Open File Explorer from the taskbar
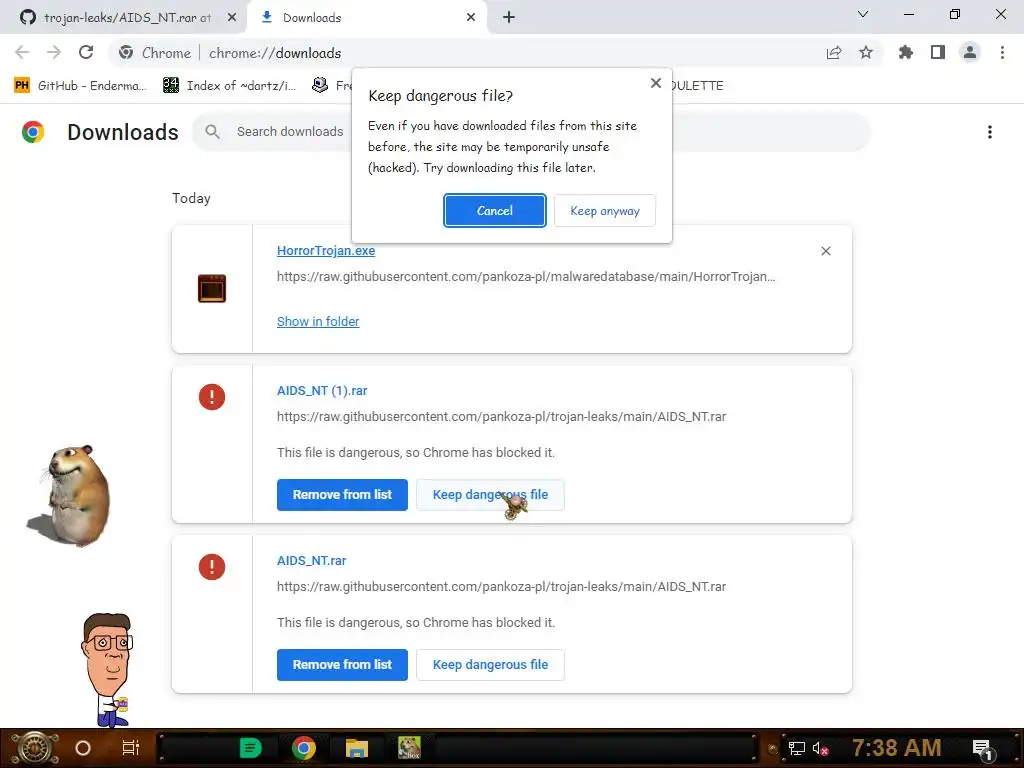This screenshot has height=768, width=1024. pos(357,748)
